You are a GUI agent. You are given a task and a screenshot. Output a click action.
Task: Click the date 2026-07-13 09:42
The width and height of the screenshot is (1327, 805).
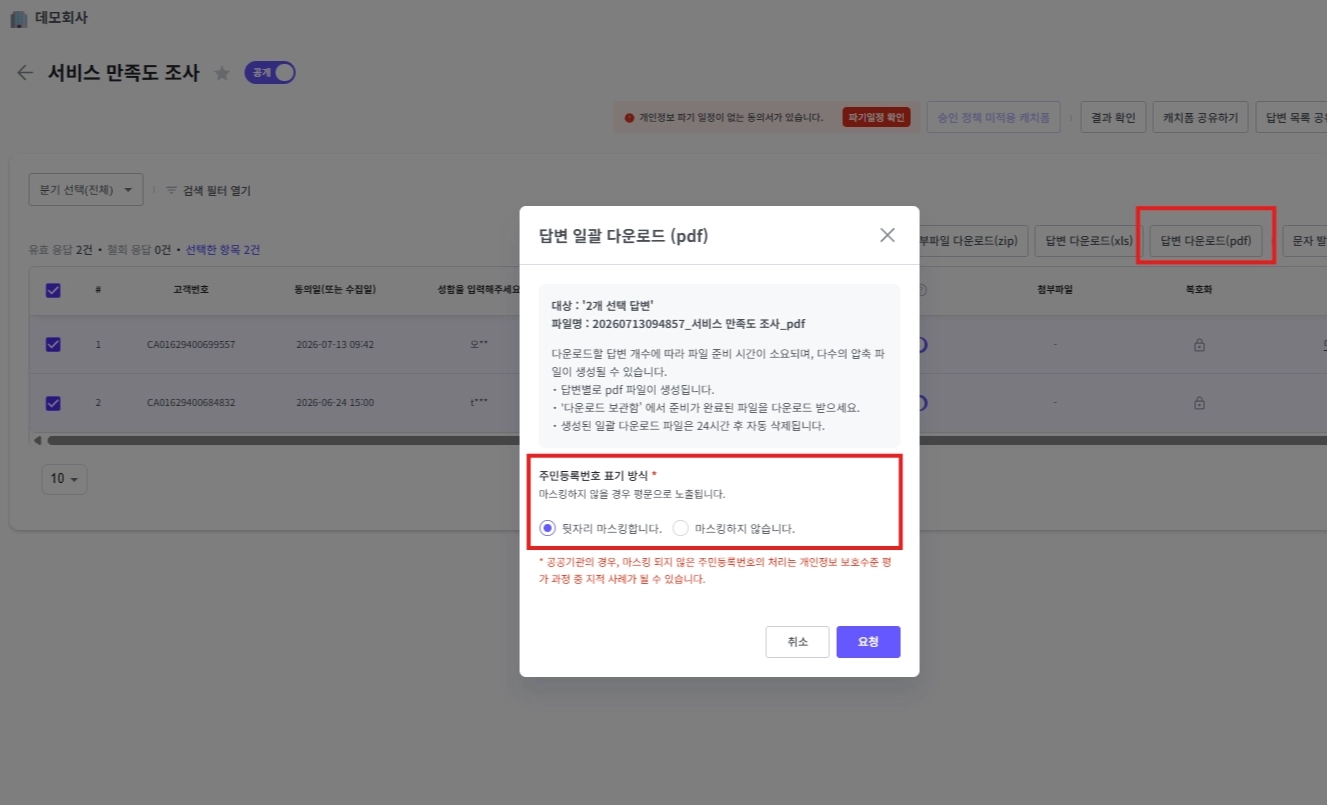coord(335,345)
